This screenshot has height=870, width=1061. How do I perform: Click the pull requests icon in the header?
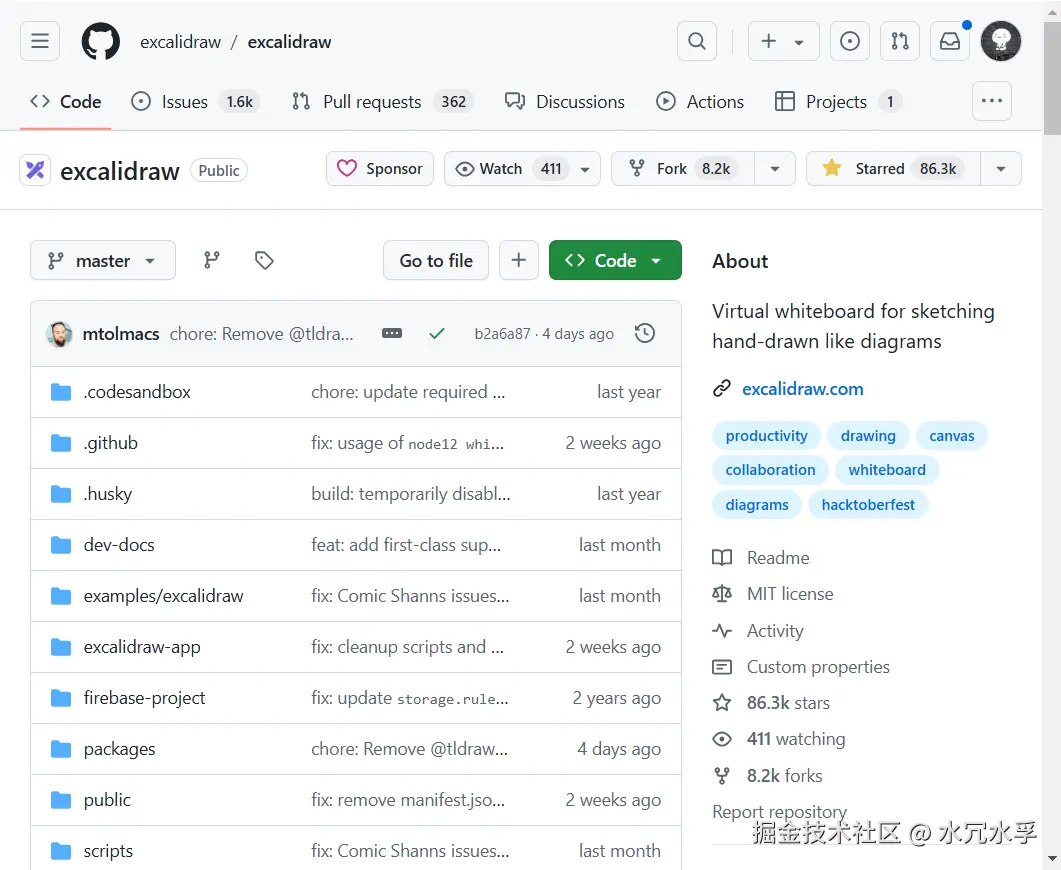click(899, 41)
